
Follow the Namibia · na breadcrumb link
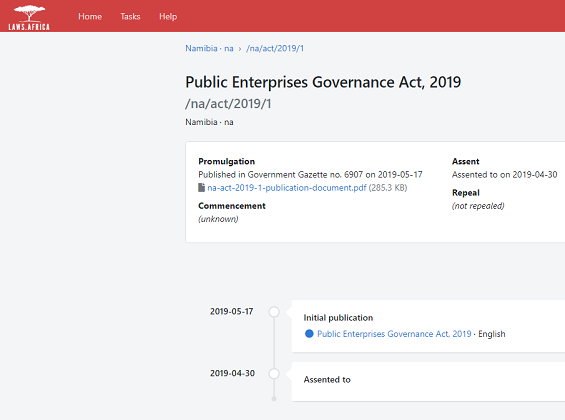[x=209, y=48]
